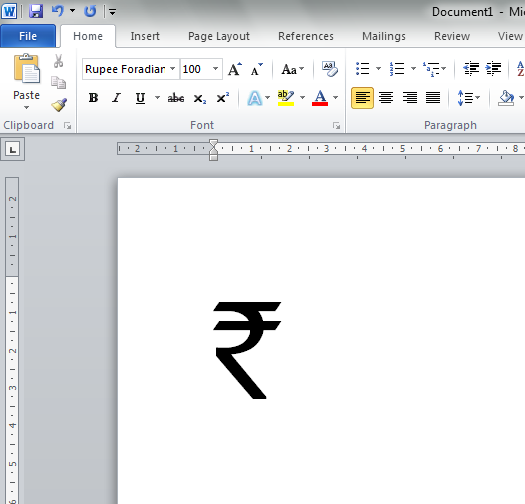The image size is (525, 504).
Task: Click the font name box Rupee Foradian
Action: click(x=126, y=69)
